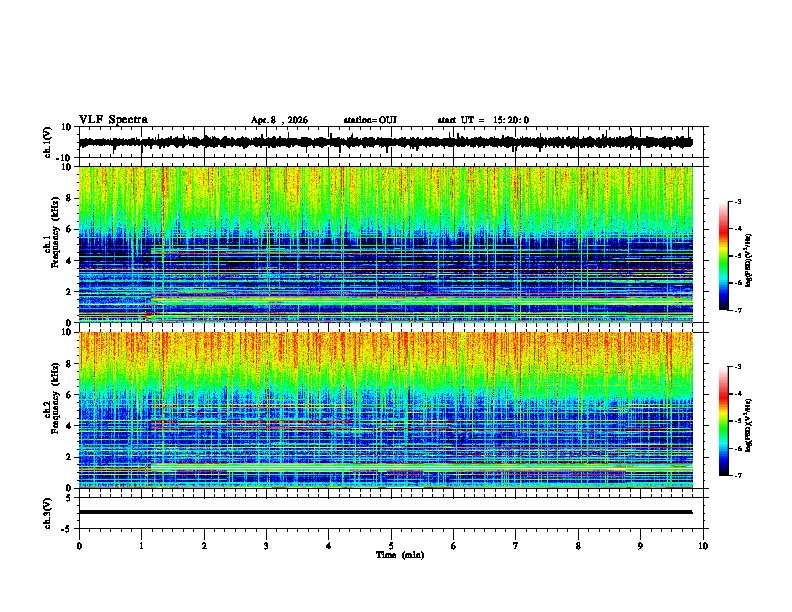792x612 pixels.
Task: Click the ch.1 waveform trace panel
Action: pos(393,142)
